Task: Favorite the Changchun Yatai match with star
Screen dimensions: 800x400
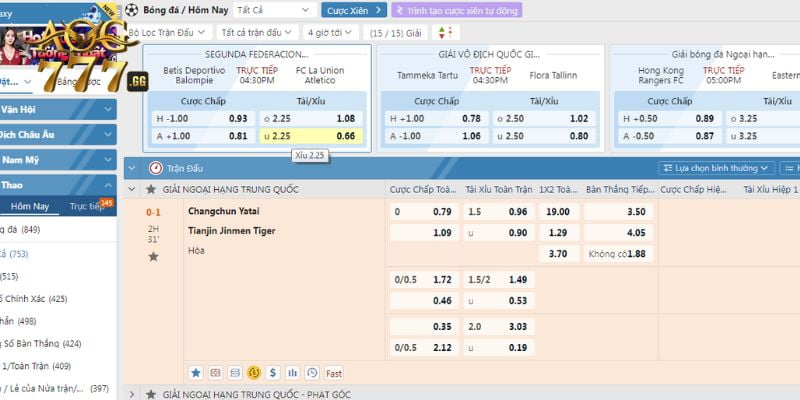Action: 153,257
